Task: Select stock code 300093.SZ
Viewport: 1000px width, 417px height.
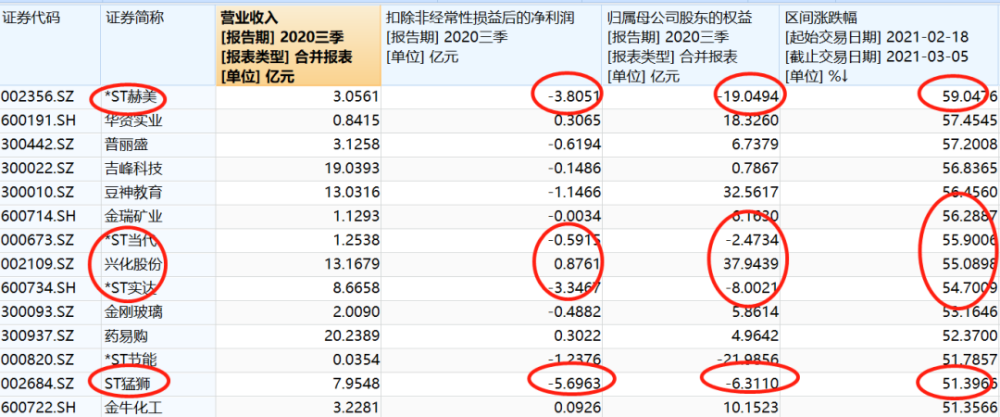Action: [38, 312]
